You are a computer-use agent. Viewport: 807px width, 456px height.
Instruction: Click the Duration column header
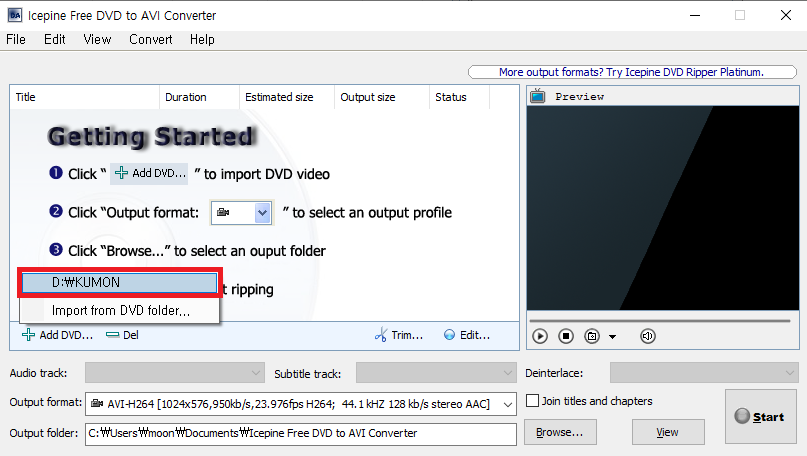click(199, 97)
